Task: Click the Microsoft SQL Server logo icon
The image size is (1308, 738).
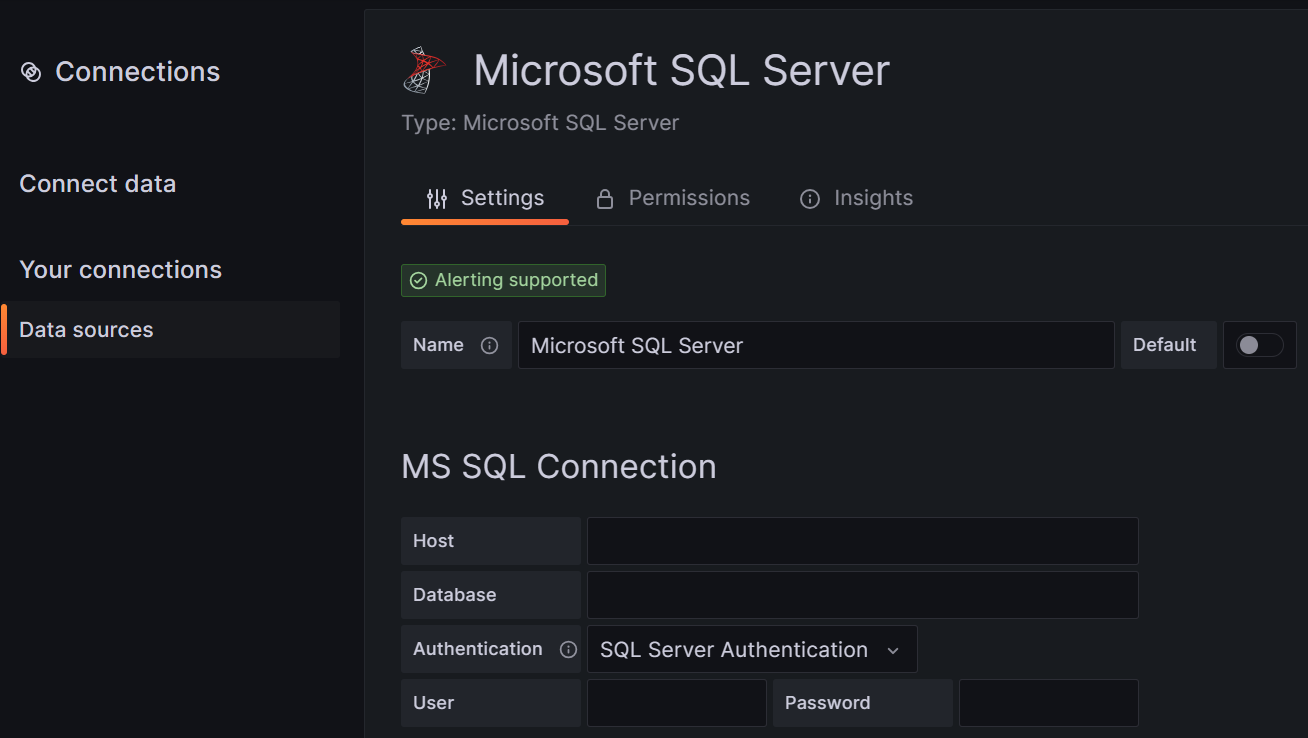Action: point(424,71)
